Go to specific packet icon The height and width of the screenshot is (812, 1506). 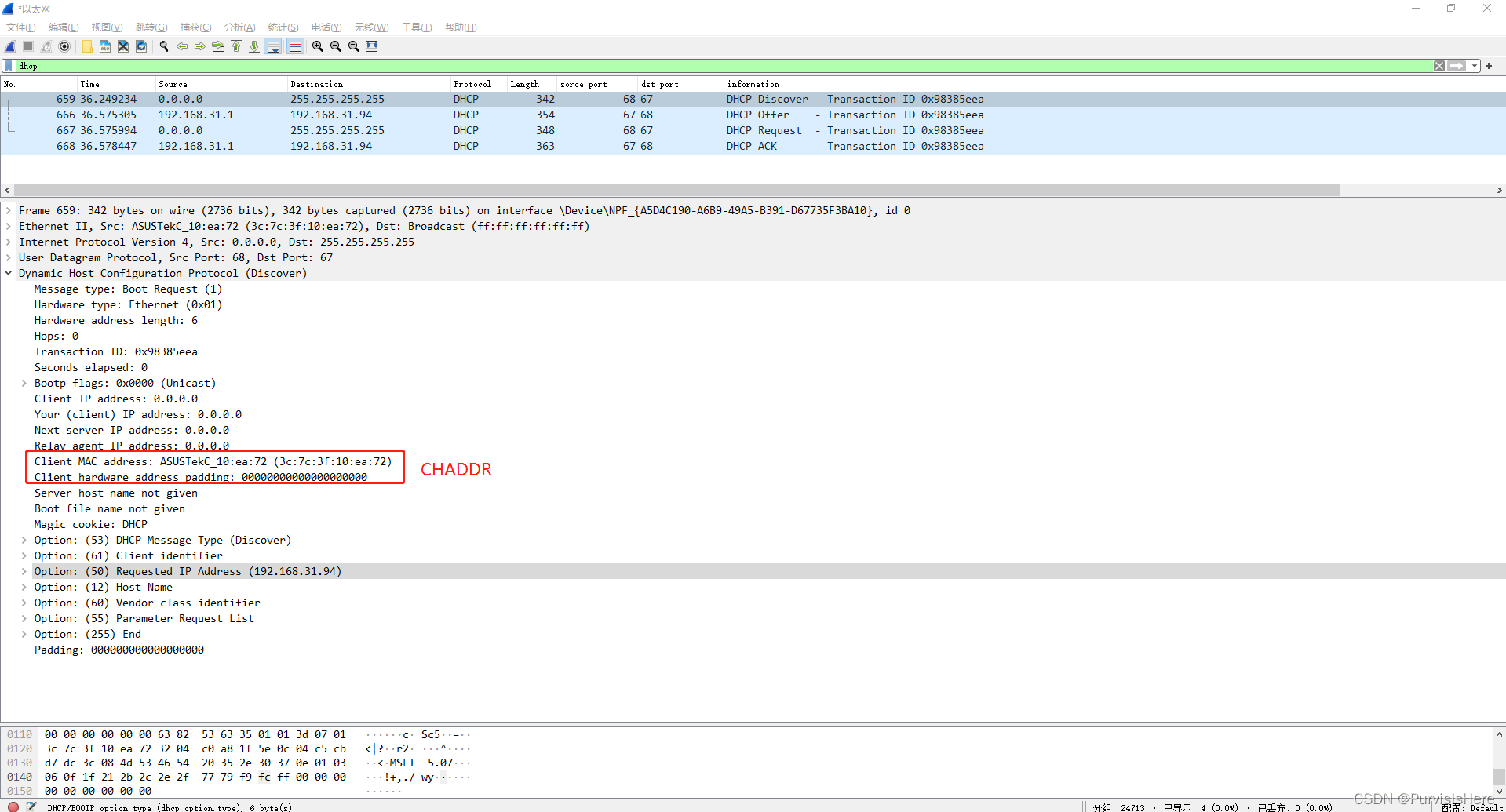[x=218, y=47]
